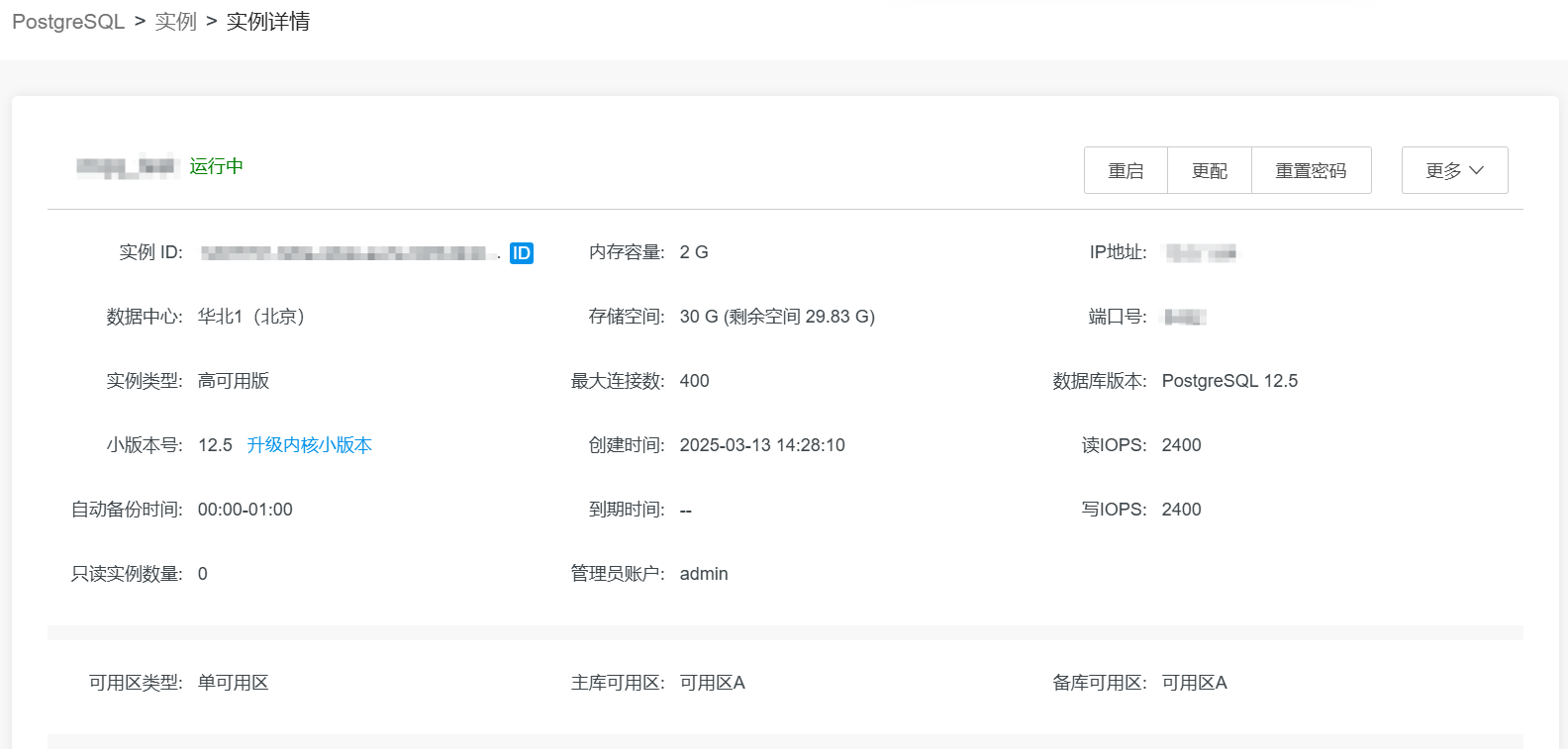The width and height of the screenshot is (1568, 749).
Task: Click the 存储空间 value showing 30 G
Action: pyautogui.click(x=777, y=317)
